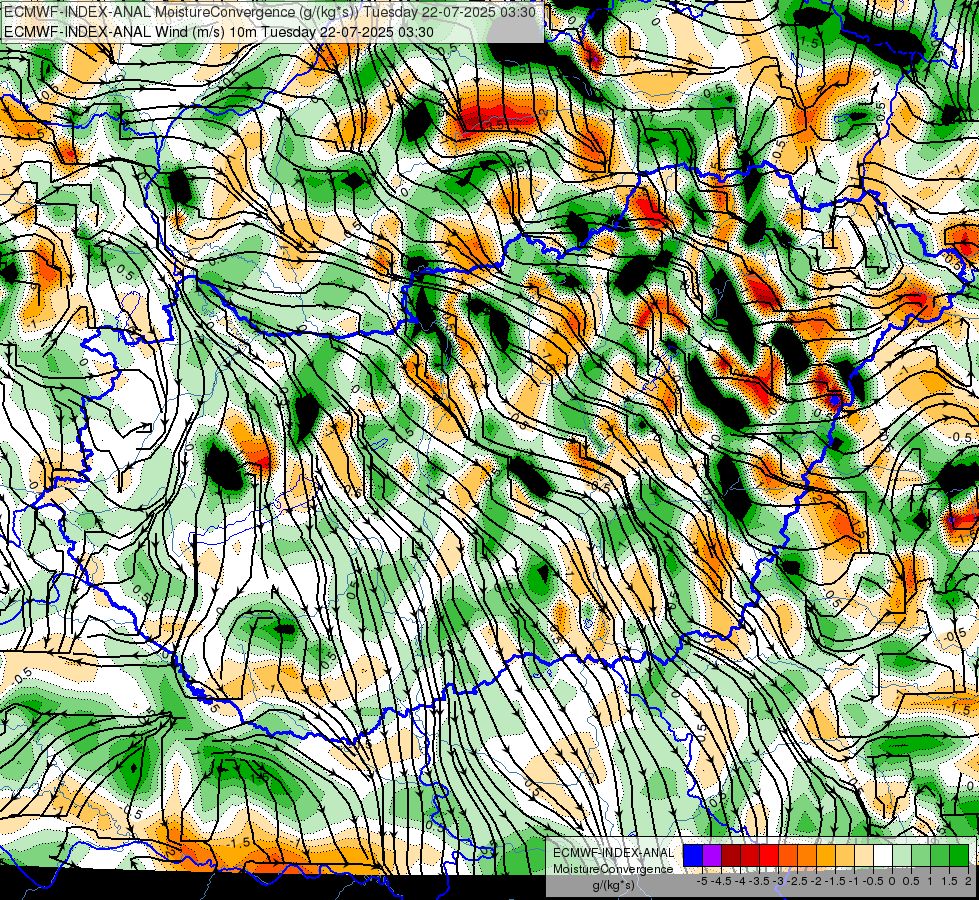Click the MoistureConvergence title line at top
This screenshot has height=900, width=979.
269,12
